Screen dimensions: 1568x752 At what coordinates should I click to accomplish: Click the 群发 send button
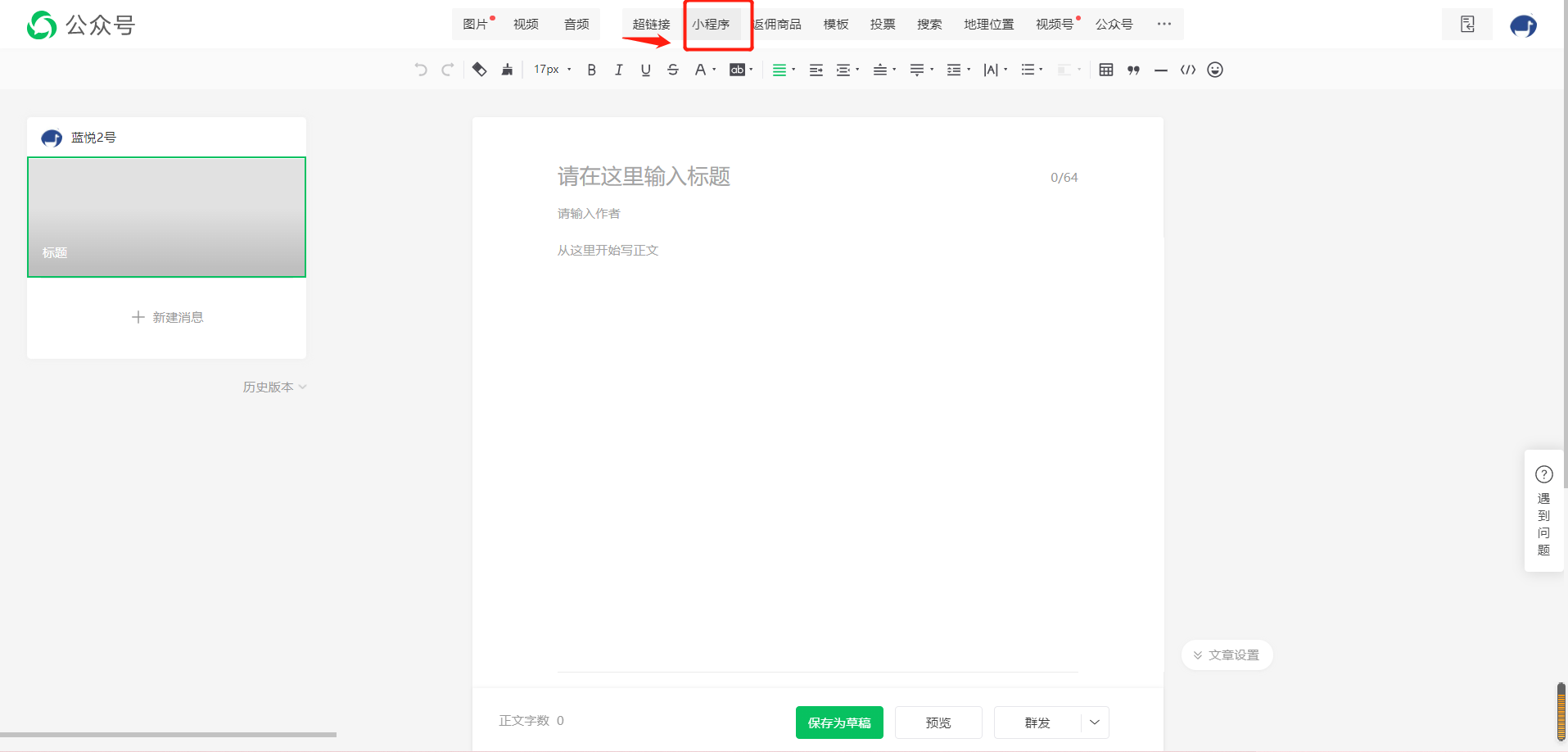pos(1037,723)
